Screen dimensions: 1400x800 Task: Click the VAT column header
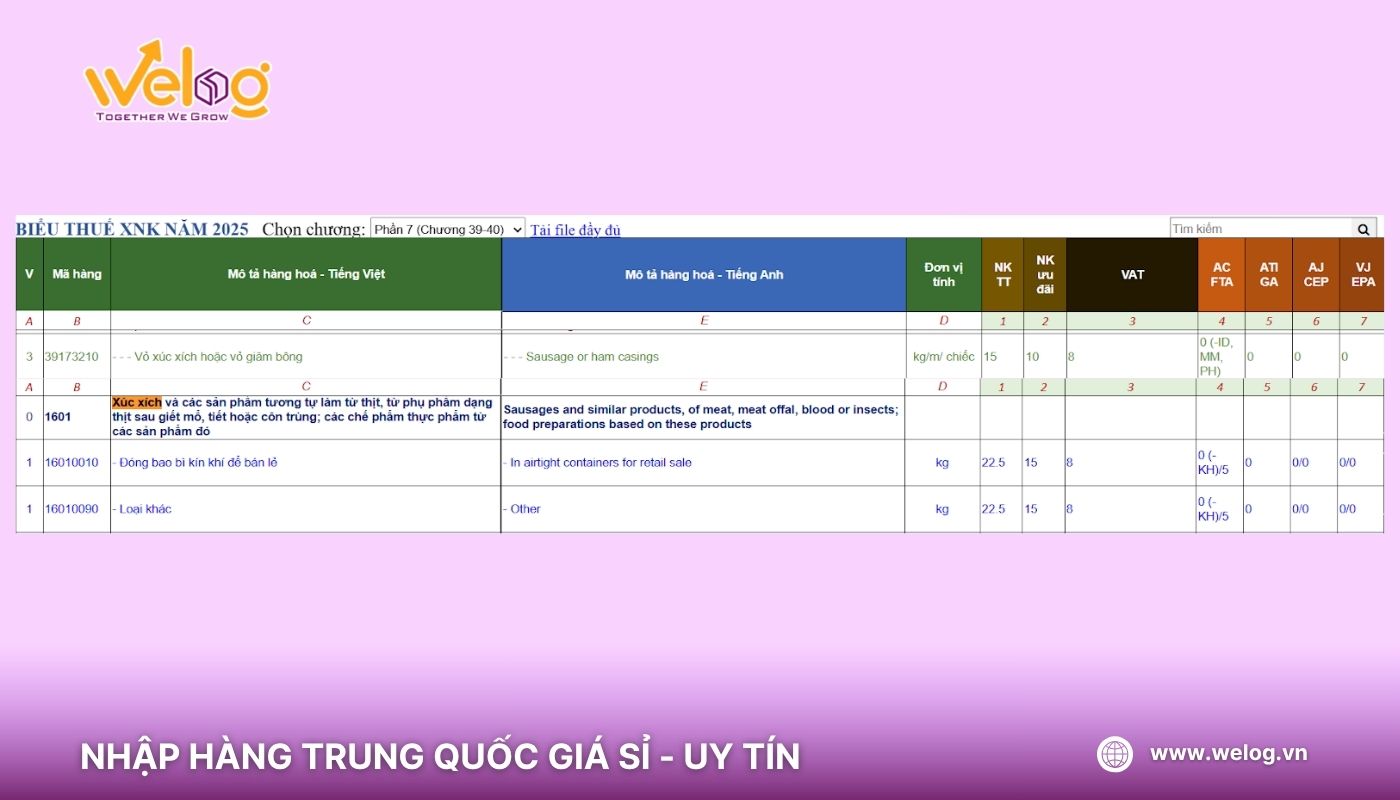[x=1132, y=274]
